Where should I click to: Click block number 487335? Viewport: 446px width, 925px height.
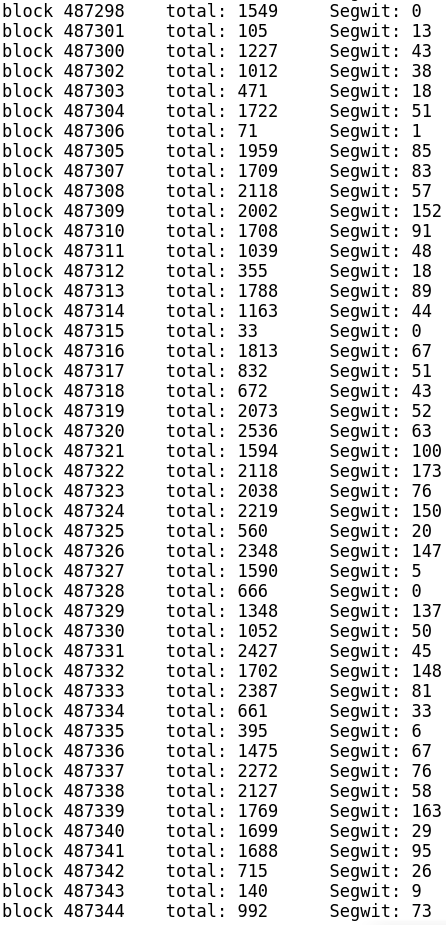[94, 730]
